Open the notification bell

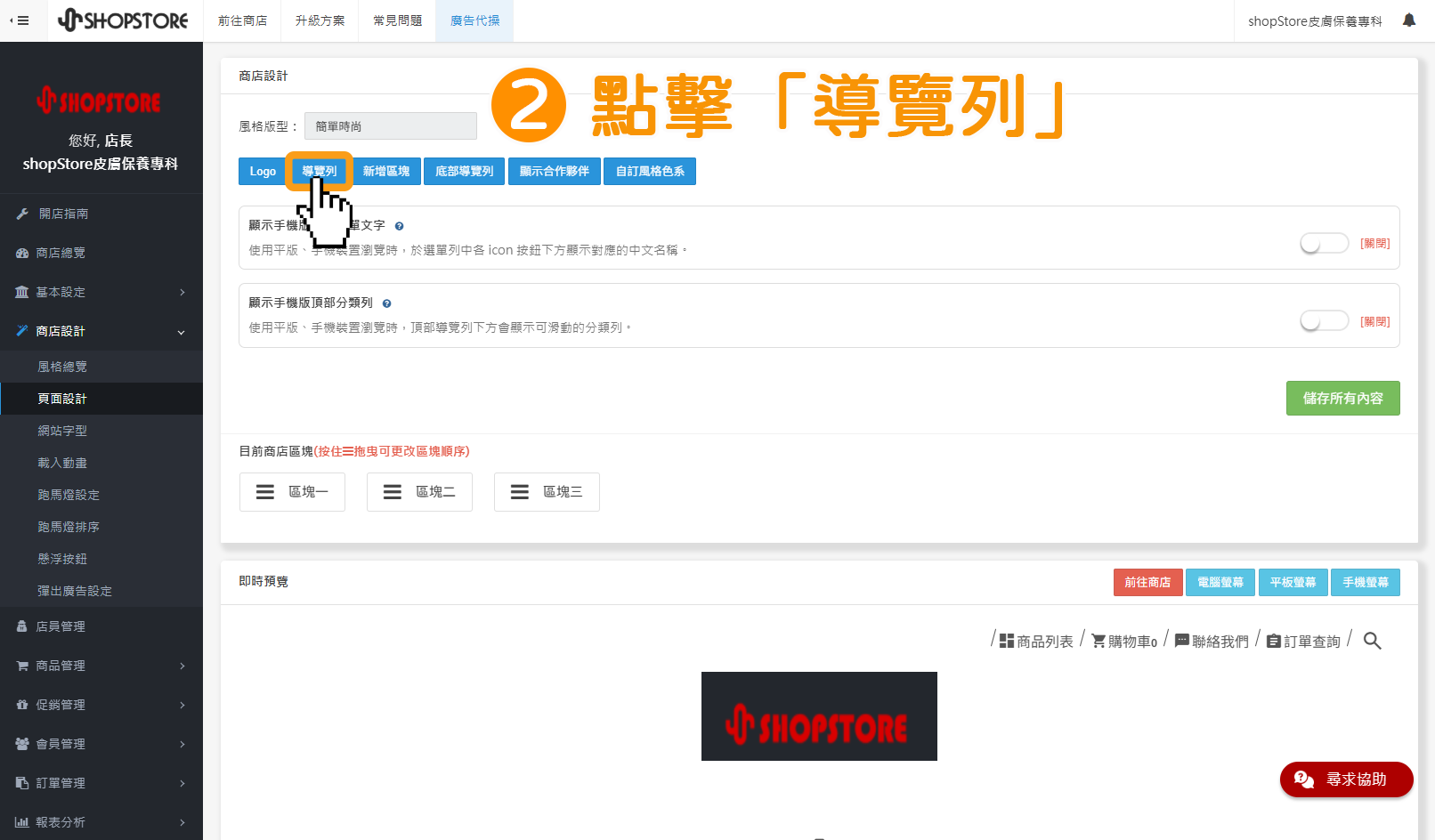1409,20
